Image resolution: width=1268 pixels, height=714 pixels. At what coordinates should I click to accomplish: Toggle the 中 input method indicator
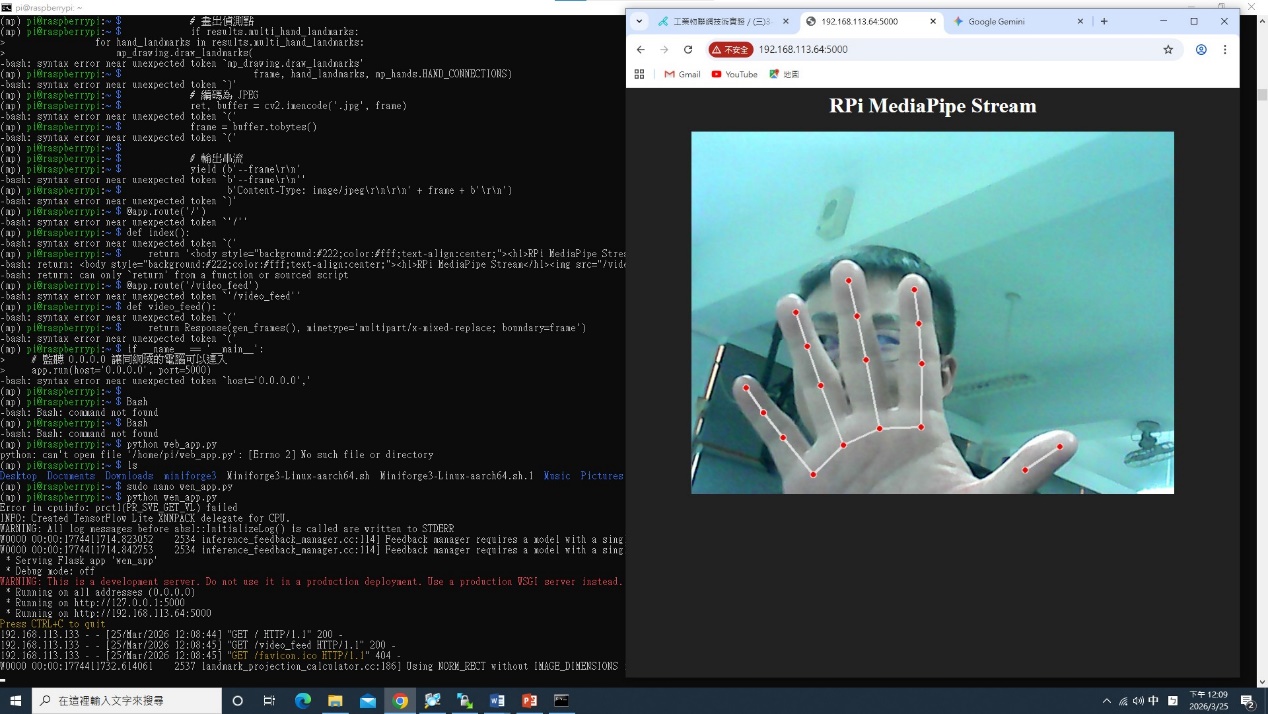1154,701
